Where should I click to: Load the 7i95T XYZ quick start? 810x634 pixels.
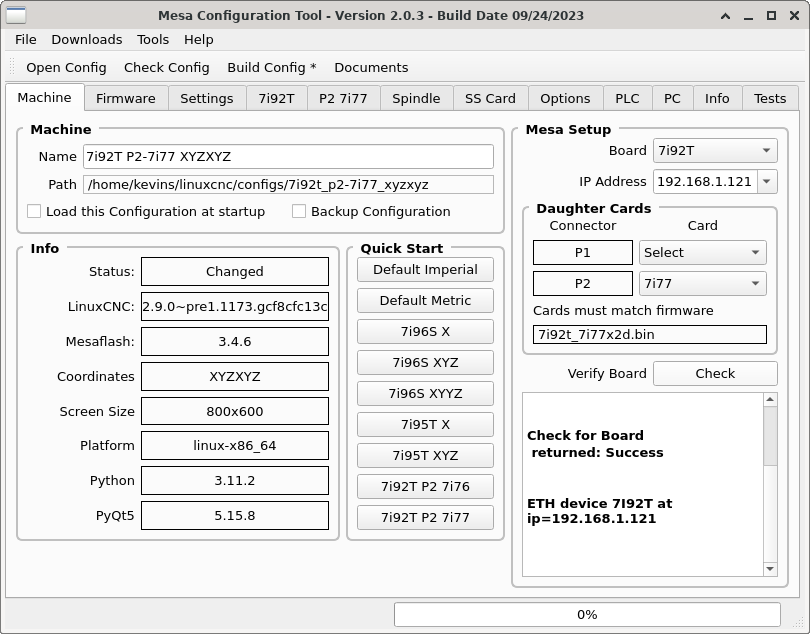(425, 456)
